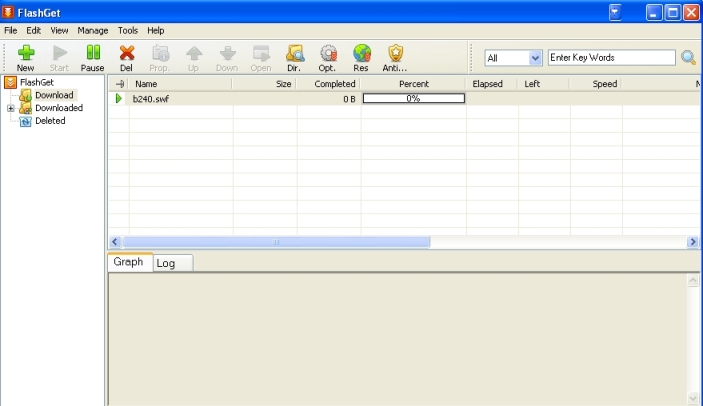703x406 pixels.
Task: Sort by the Left column header
Action: pyautogui.click(x=543, y=84)
